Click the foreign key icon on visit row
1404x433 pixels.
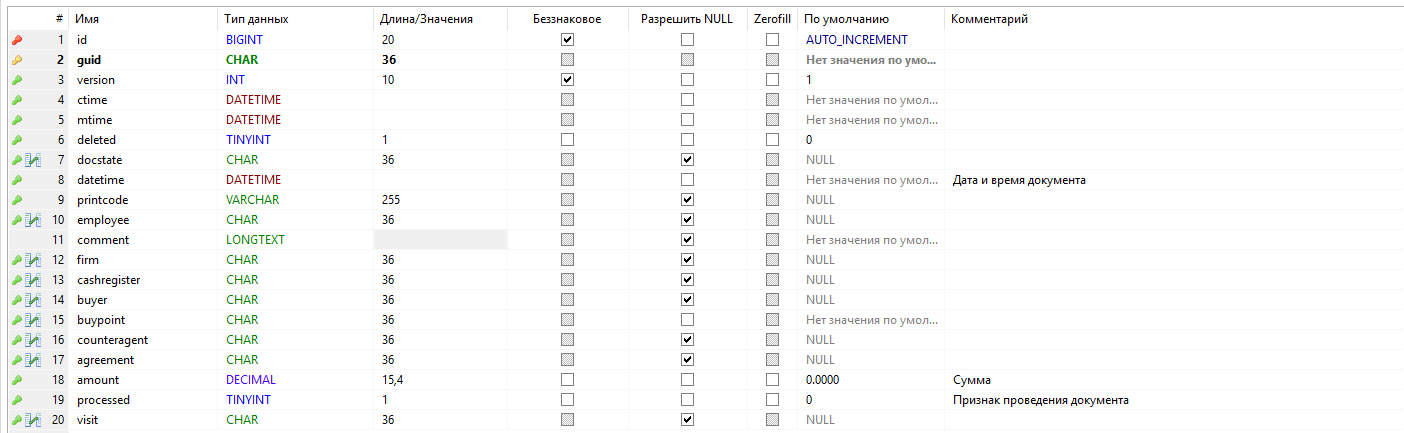click(33, 420)
